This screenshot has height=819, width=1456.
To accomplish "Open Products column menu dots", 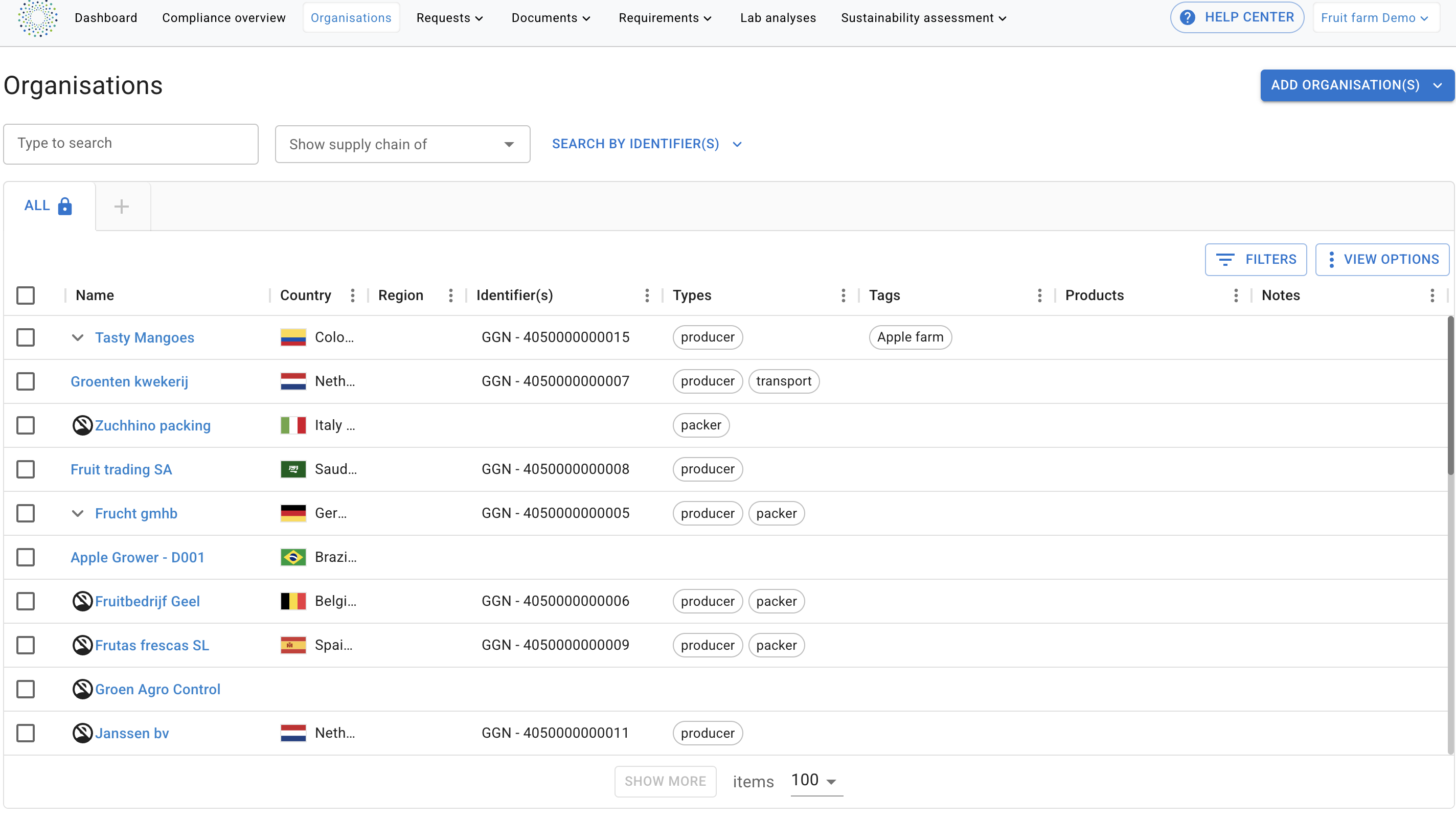I will (1236, 295).
